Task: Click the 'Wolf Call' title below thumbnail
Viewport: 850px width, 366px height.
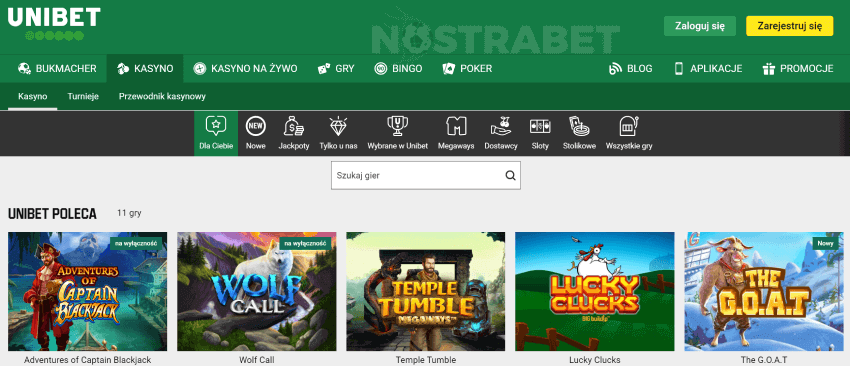Action: 257,360
